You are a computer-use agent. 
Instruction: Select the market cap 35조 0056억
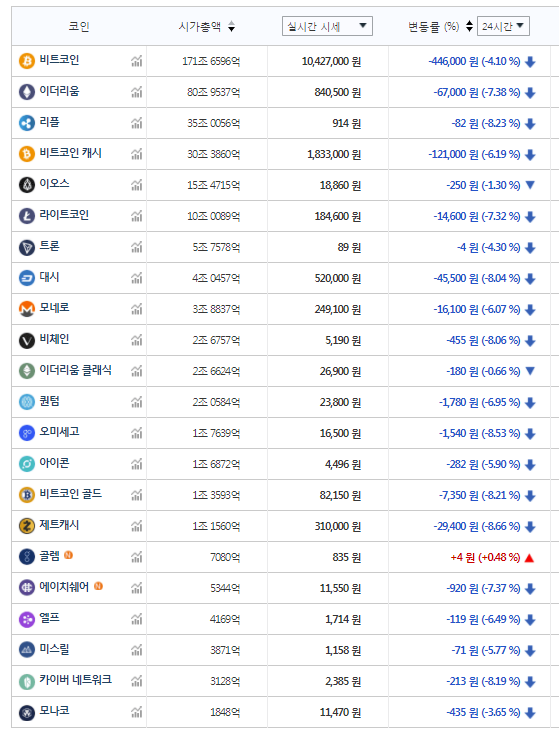click(x=214, y=123)
